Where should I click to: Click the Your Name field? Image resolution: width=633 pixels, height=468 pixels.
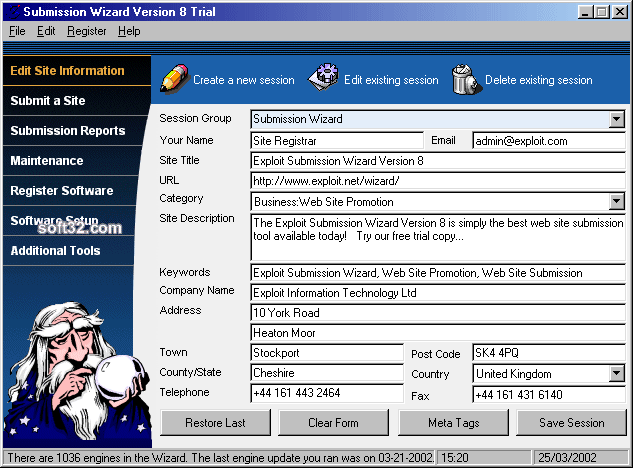pos(337,141)
